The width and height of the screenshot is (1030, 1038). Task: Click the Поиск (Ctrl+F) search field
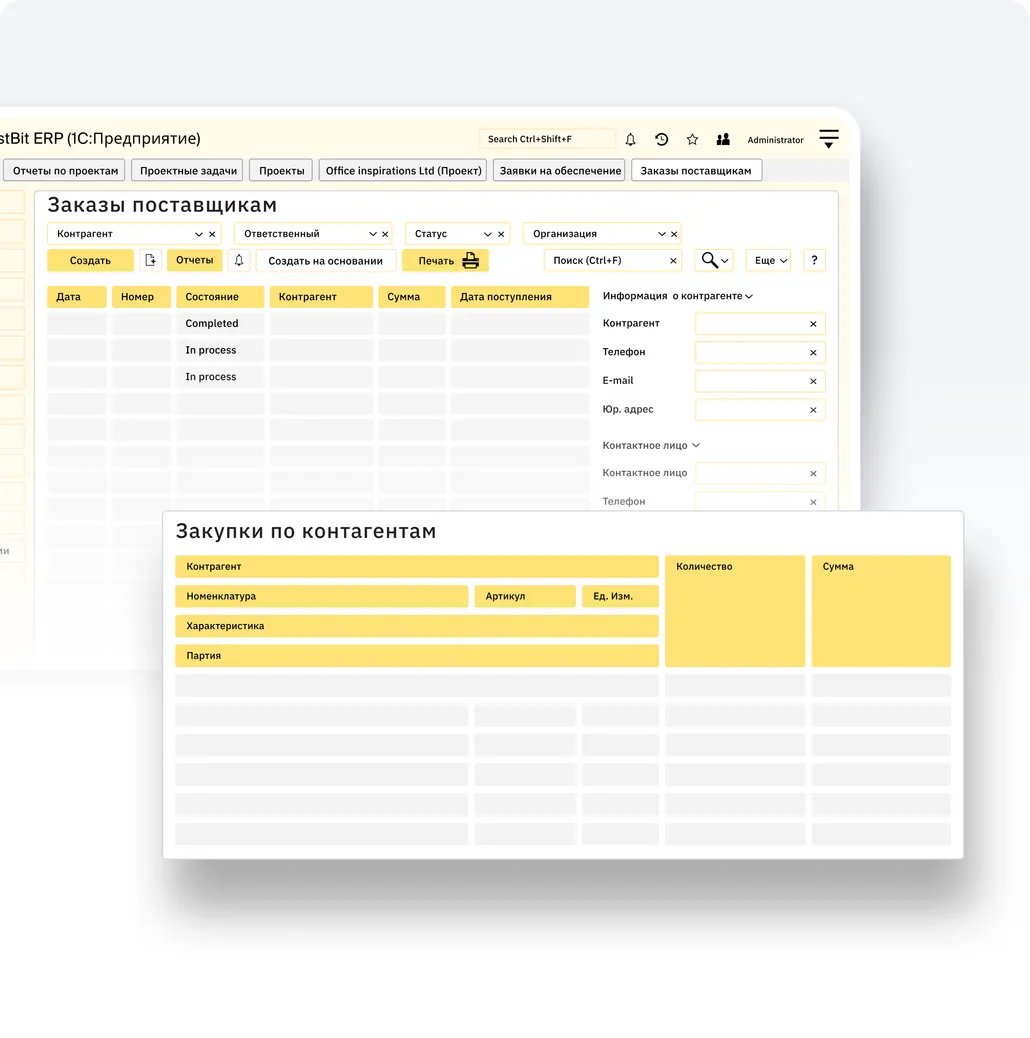click(x=606, y=261)
